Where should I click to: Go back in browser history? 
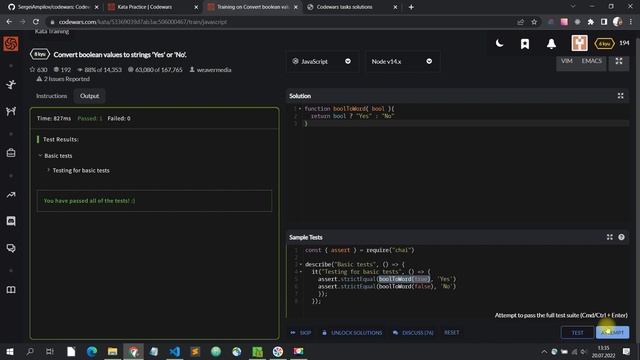tap(9, 22)
